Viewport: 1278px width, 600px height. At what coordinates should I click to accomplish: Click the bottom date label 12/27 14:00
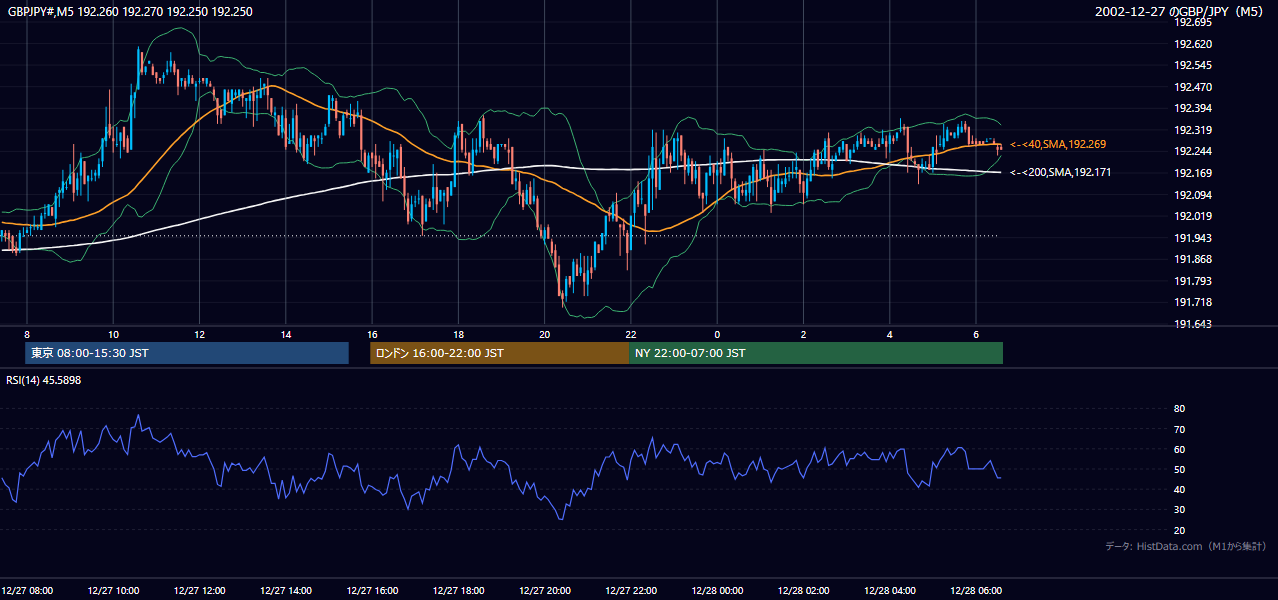click(286, 590)
